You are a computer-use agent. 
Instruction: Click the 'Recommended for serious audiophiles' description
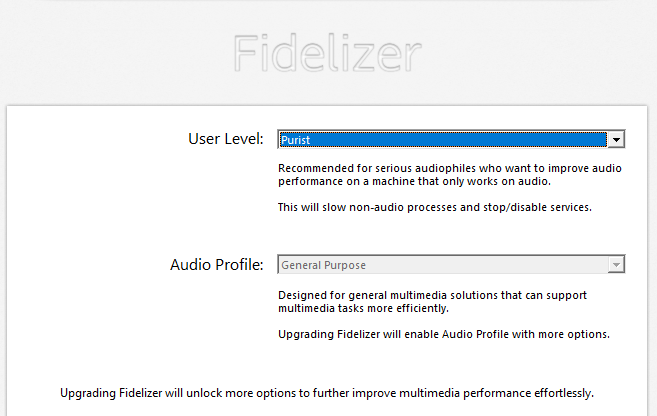(x=450, y=168)
